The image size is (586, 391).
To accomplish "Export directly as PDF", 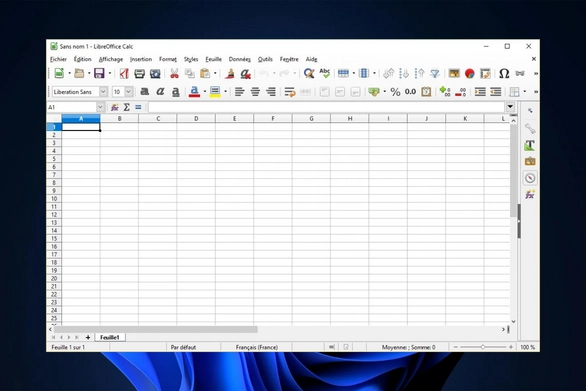I will pos(124,73).
